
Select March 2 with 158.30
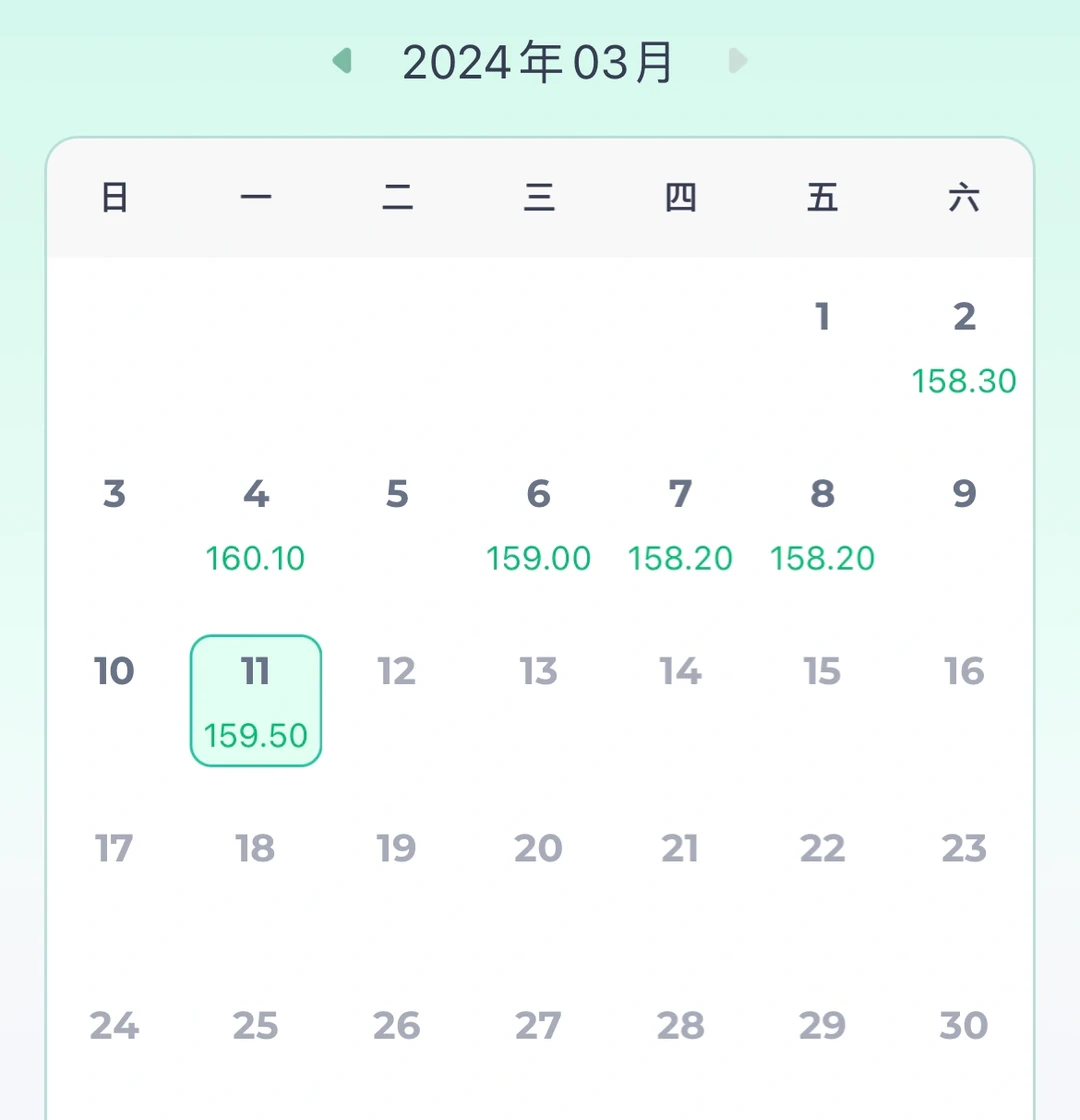(964, 348)
